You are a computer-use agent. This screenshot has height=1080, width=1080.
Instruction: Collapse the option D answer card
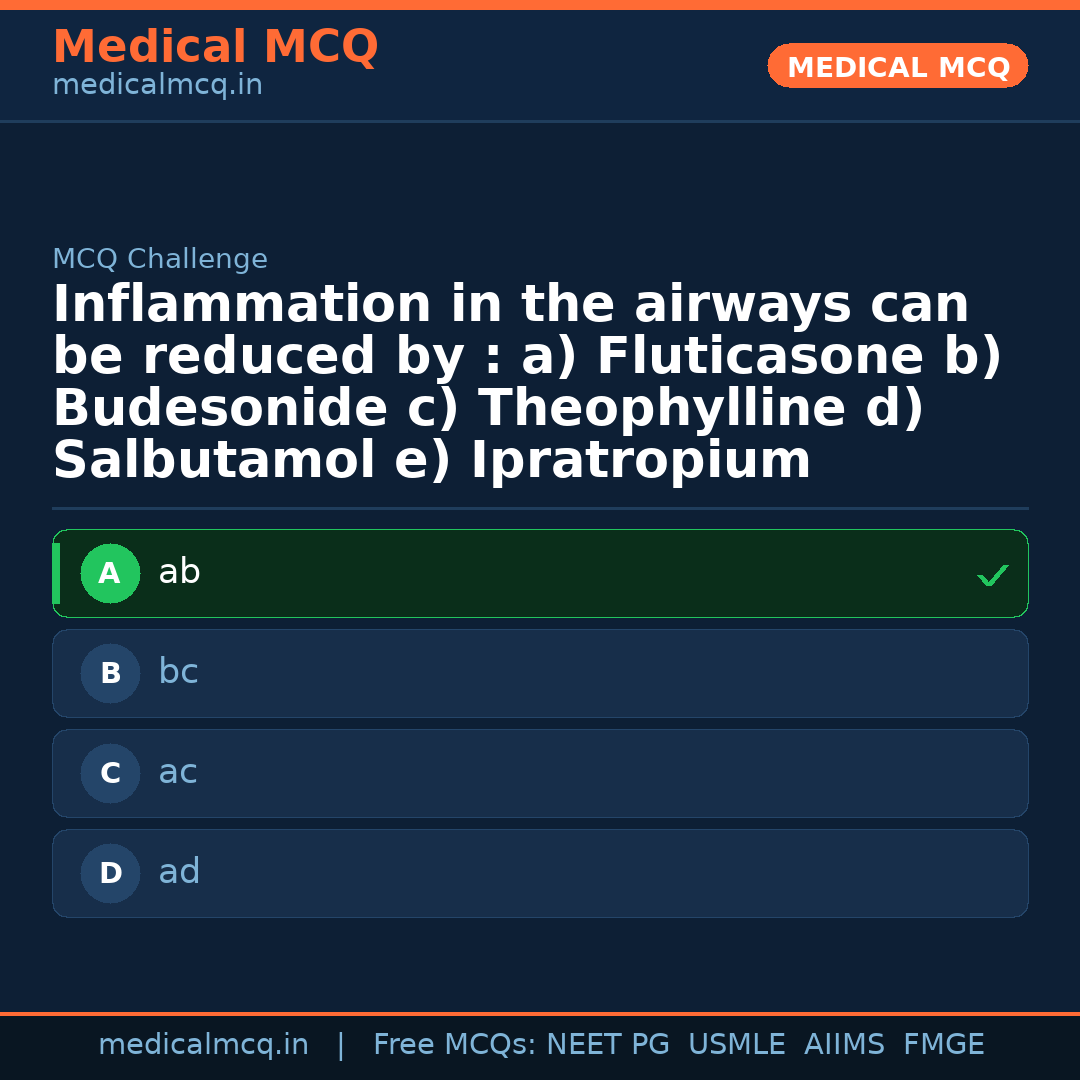(x=540, y=873)
